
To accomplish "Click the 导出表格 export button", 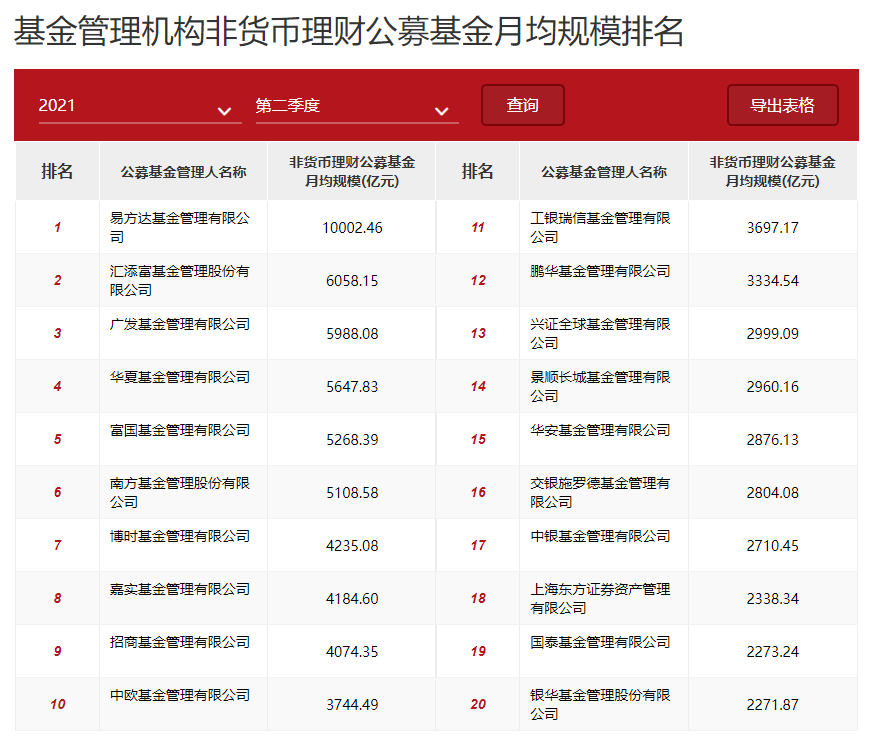I will (x=782, y=105).
